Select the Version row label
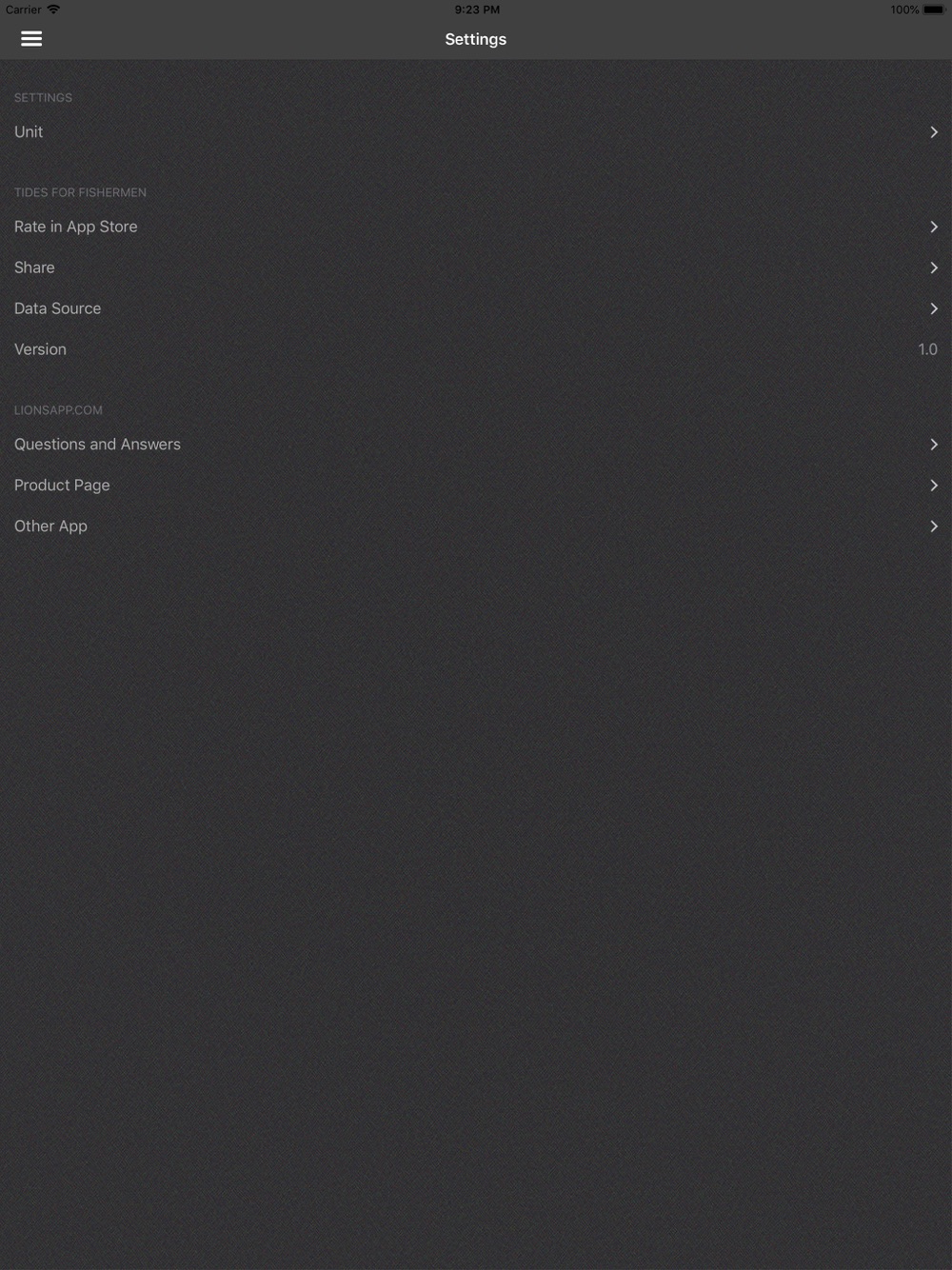This screenshot has height=1270, width=952. [x=40, y=349]
